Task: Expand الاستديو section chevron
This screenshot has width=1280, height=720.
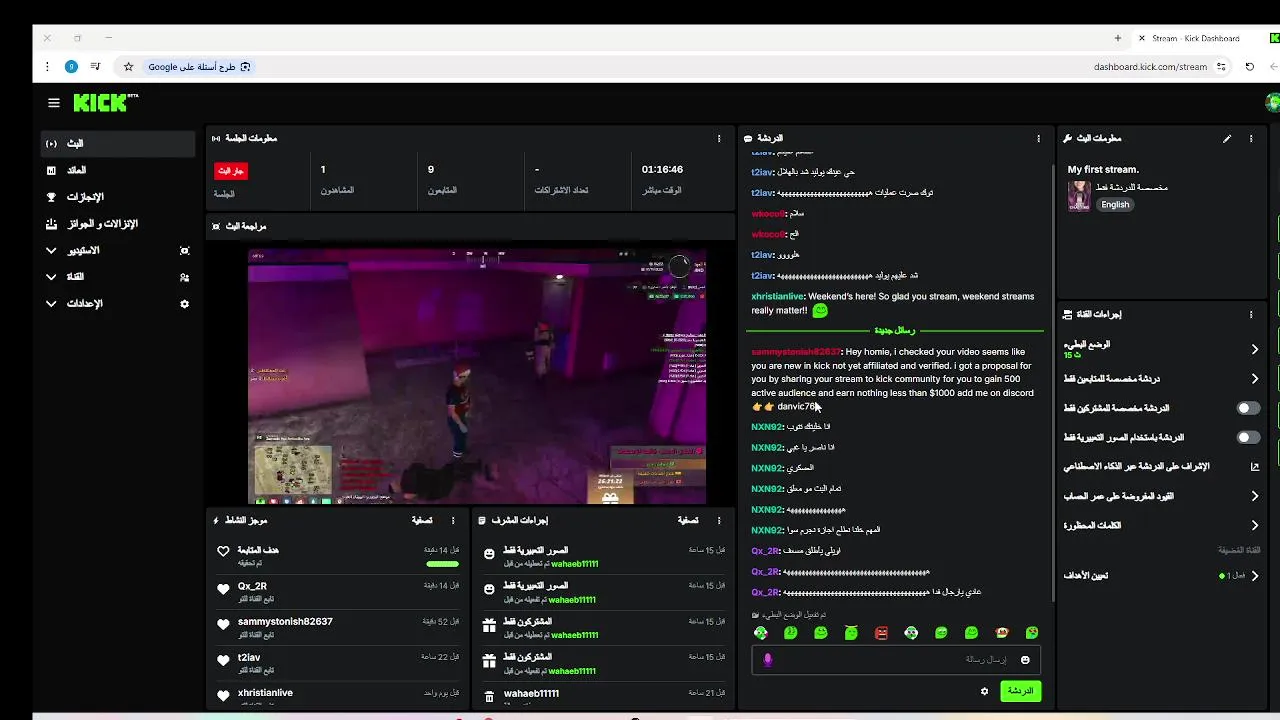Action: [51, 251]
